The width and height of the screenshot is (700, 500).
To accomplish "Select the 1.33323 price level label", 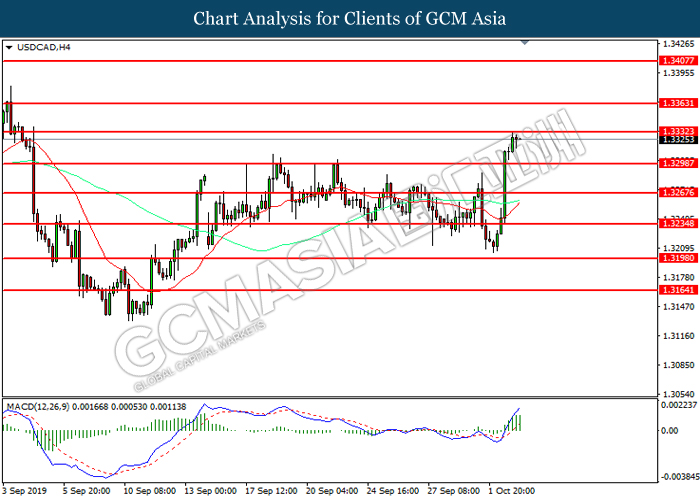I will tap(678, 131).
